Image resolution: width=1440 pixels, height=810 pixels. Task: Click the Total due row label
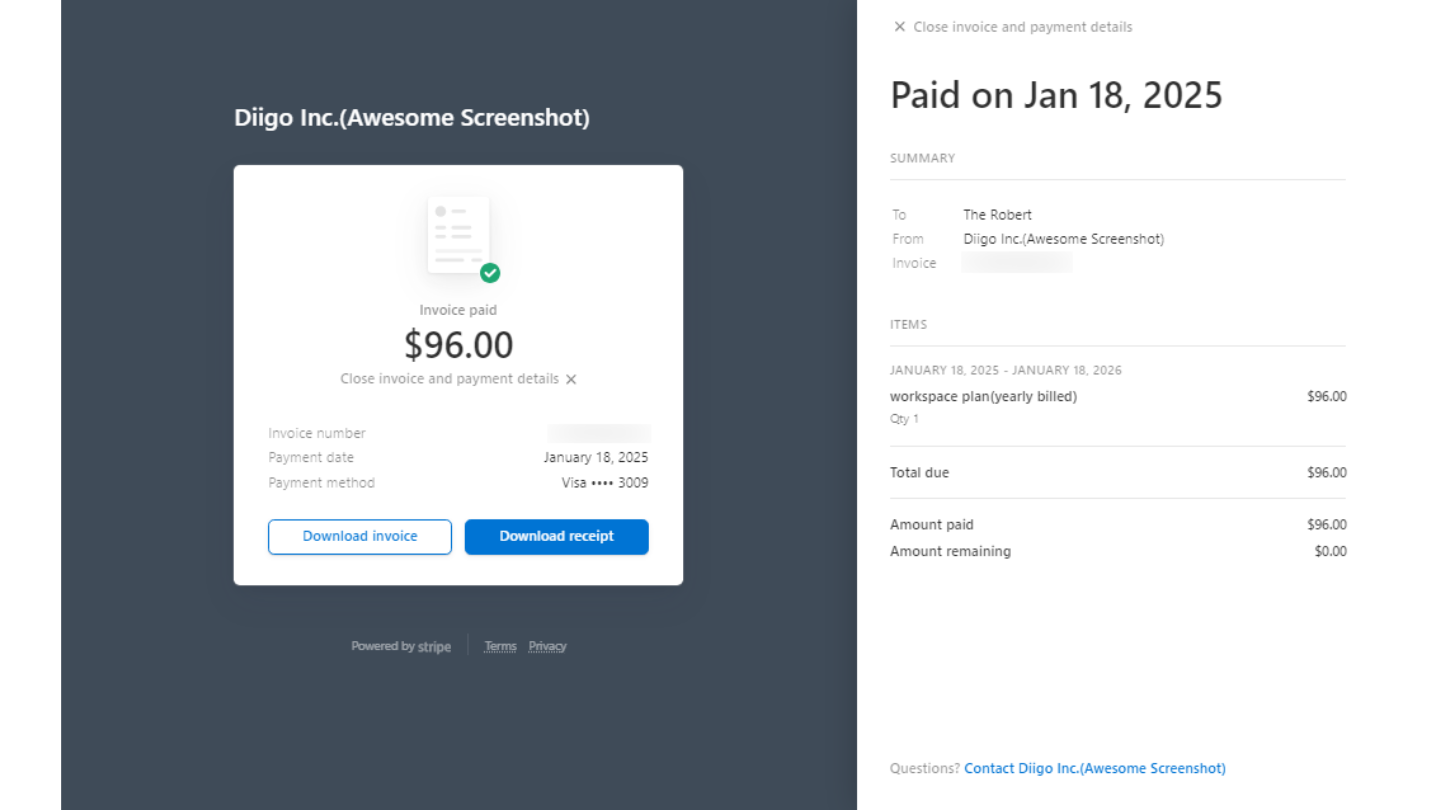click(x=919, y=472)
